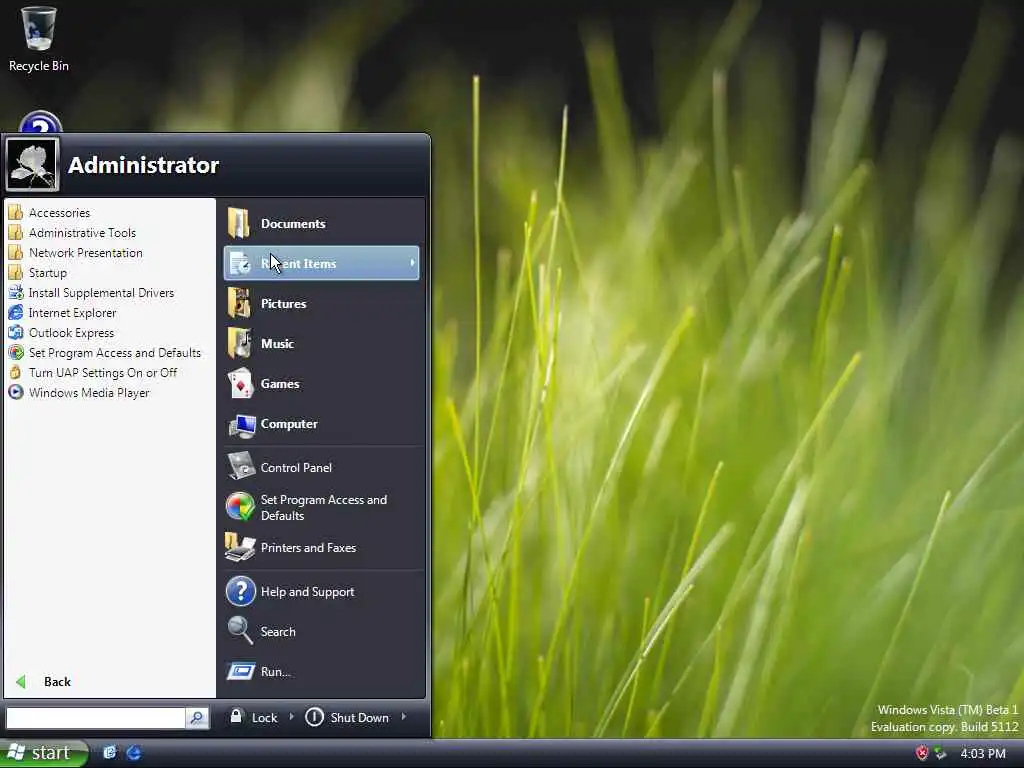Open the Search magnifier icon
The height and width of the screenshot is (768, 1024).
240,631
